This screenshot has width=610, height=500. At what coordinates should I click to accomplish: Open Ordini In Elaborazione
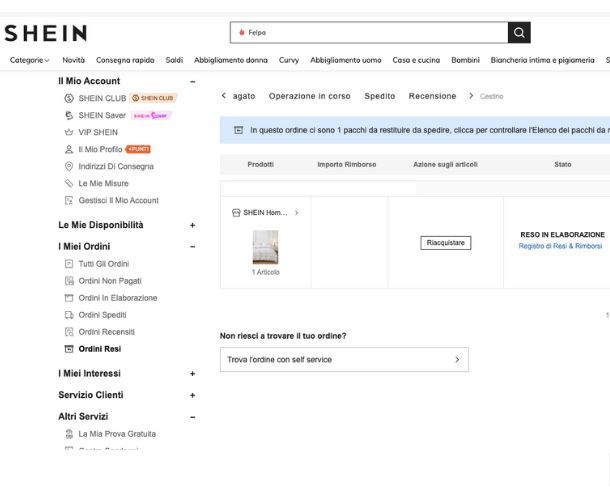click(118, 298)
